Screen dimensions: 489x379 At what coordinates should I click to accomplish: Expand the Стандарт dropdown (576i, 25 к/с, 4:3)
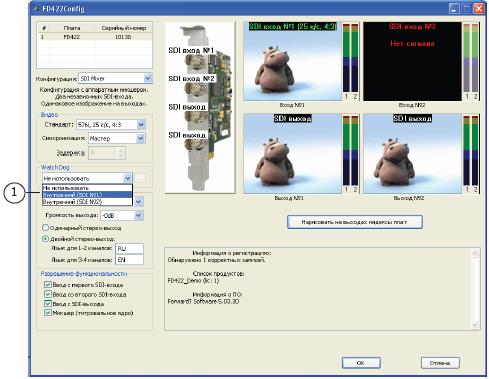[141, 125]
